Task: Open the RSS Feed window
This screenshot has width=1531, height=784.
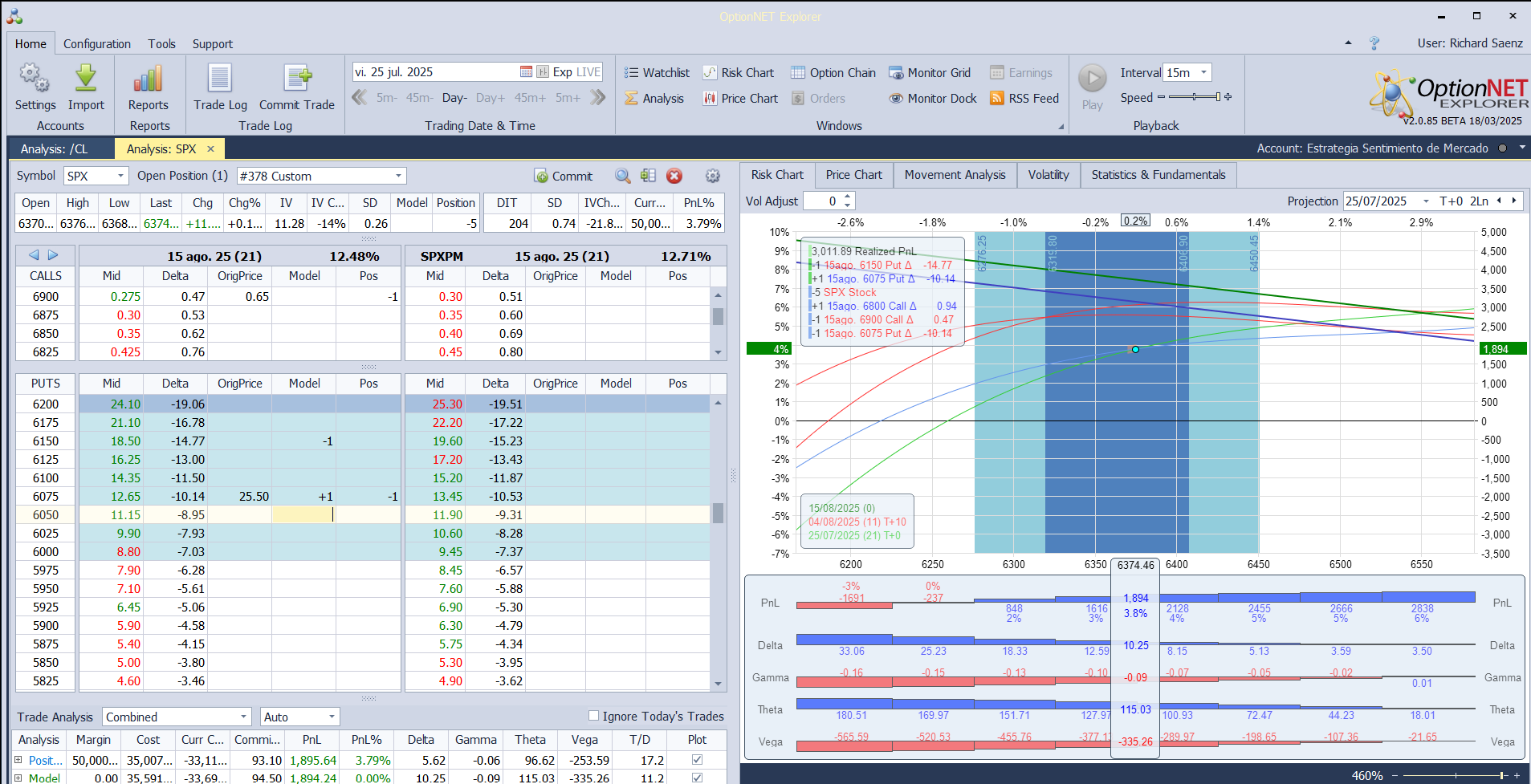Action: coord(1024,98)
